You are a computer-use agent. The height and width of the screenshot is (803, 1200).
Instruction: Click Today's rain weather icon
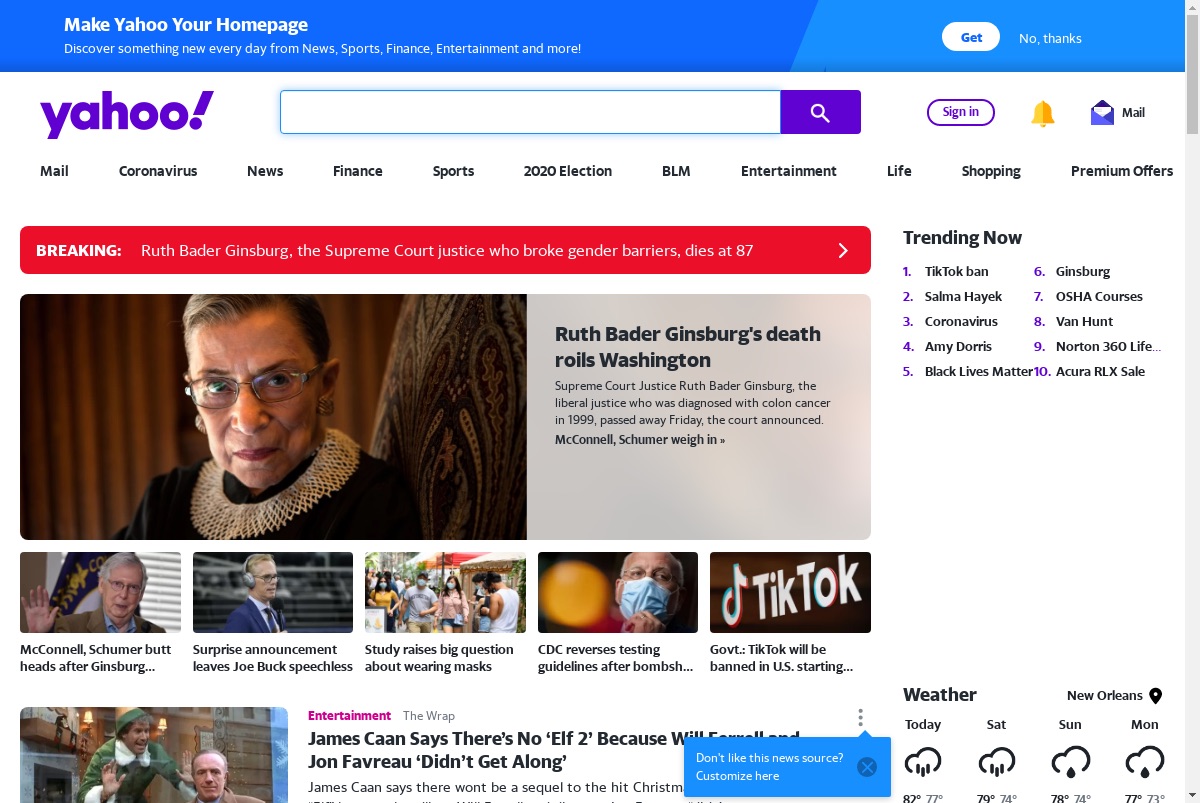923,763
